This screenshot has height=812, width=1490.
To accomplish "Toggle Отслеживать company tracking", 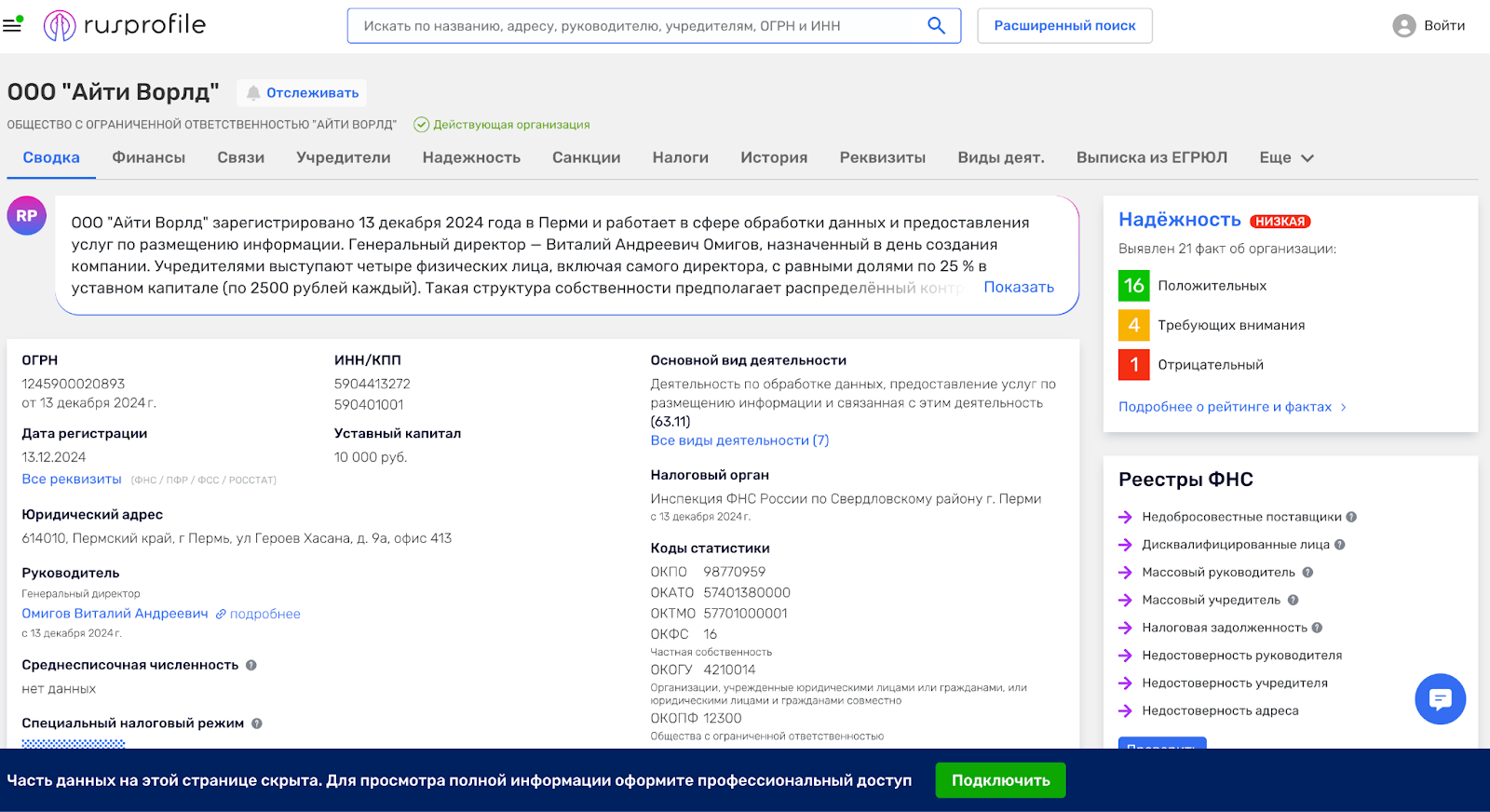I will 302,93.
